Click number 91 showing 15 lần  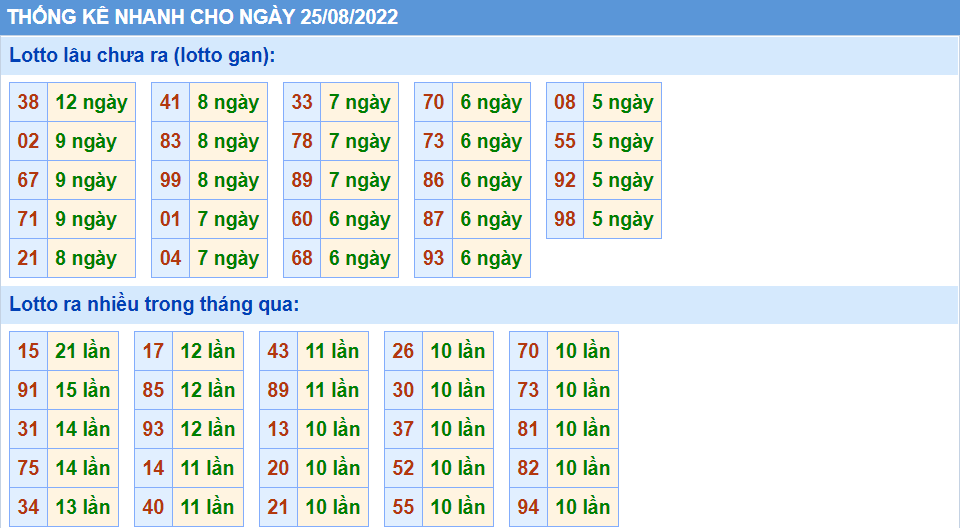(x=29, y=390)
